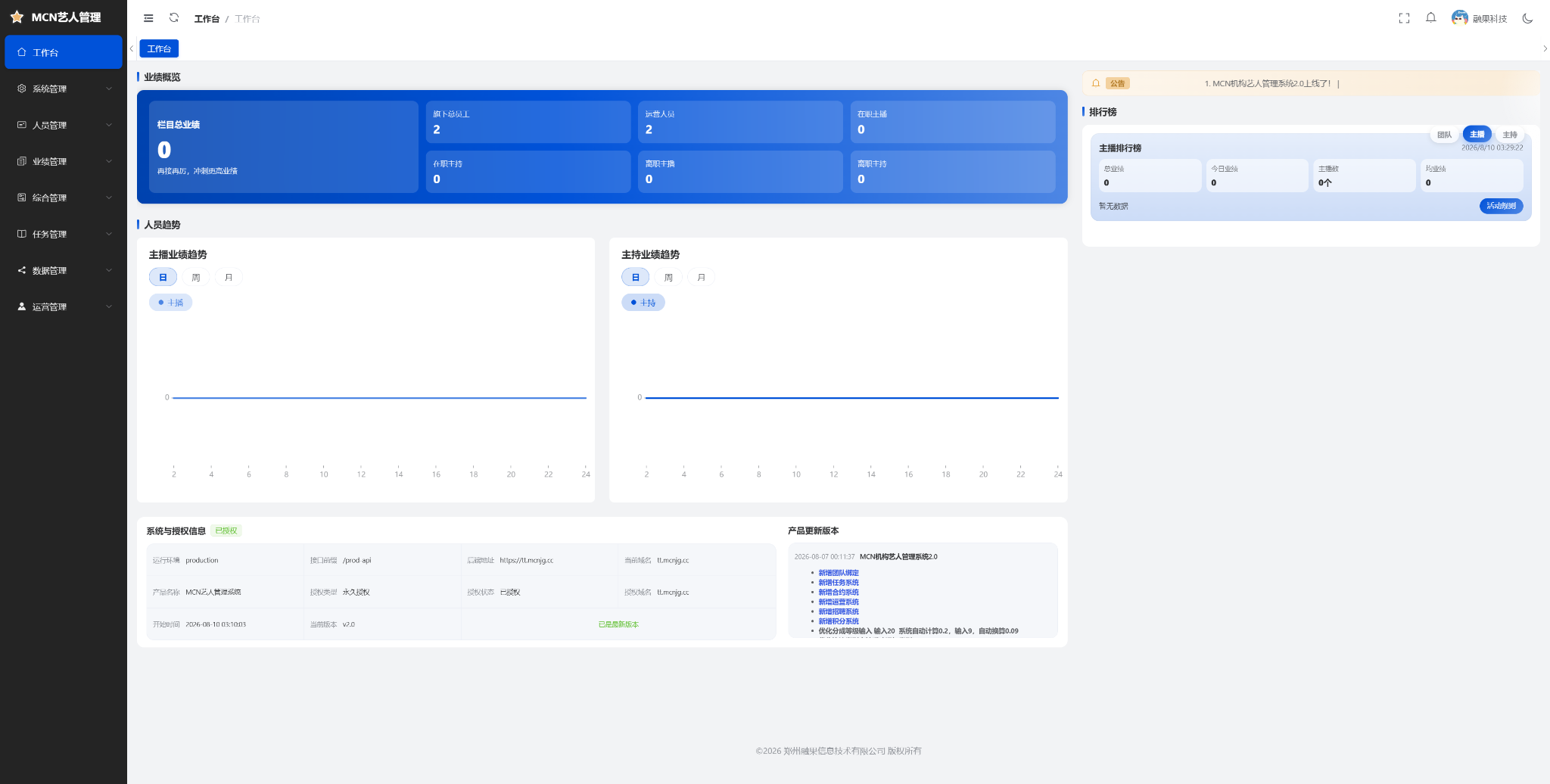Expand the 任务管理 menu chevron
Screen dimensions: 1550x784
click(109, 234)
